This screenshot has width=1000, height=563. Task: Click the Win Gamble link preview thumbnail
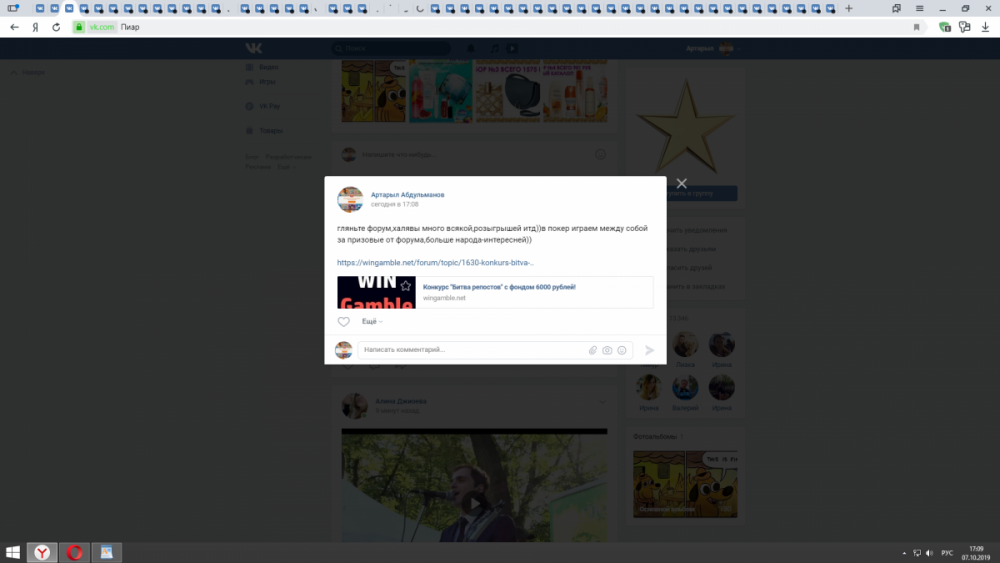click(x=376, y=292)
